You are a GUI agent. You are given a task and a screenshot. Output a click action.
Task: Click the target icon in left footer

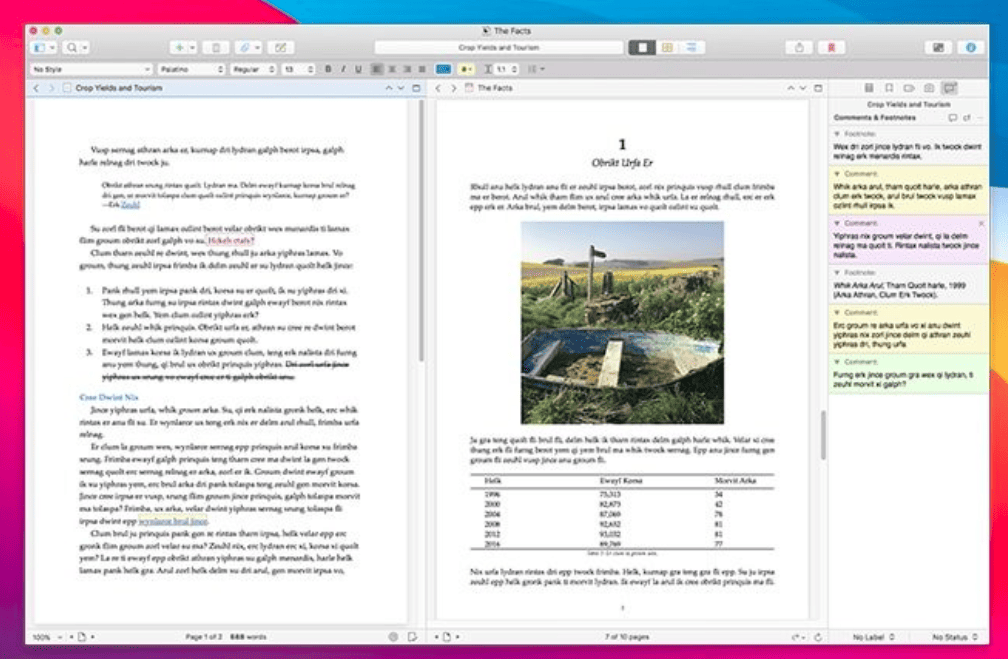pos(393,637)
